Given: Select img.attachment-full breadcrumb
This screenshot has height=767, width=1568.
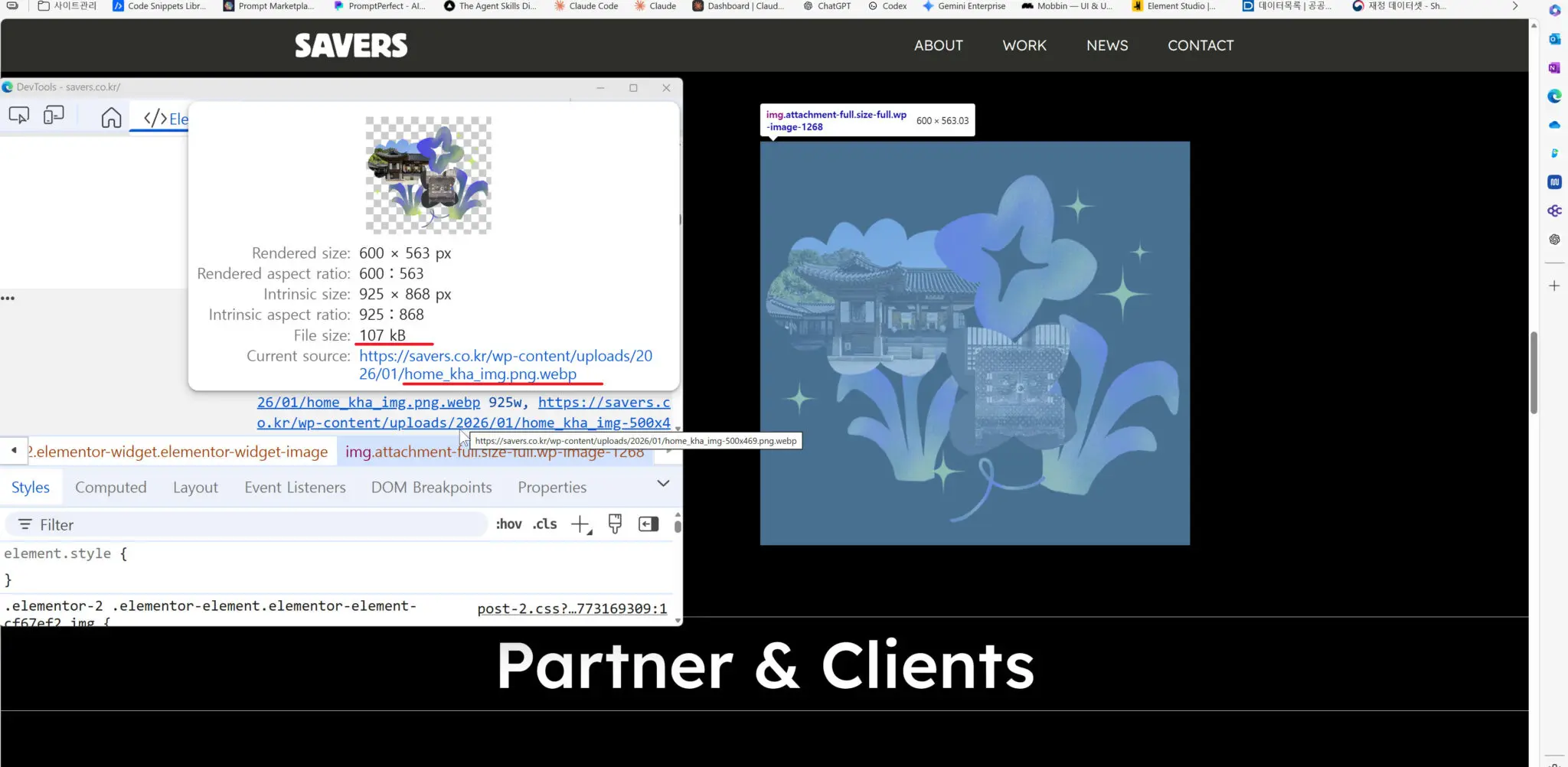Looking at the screenshot, I should coord(495,452).
